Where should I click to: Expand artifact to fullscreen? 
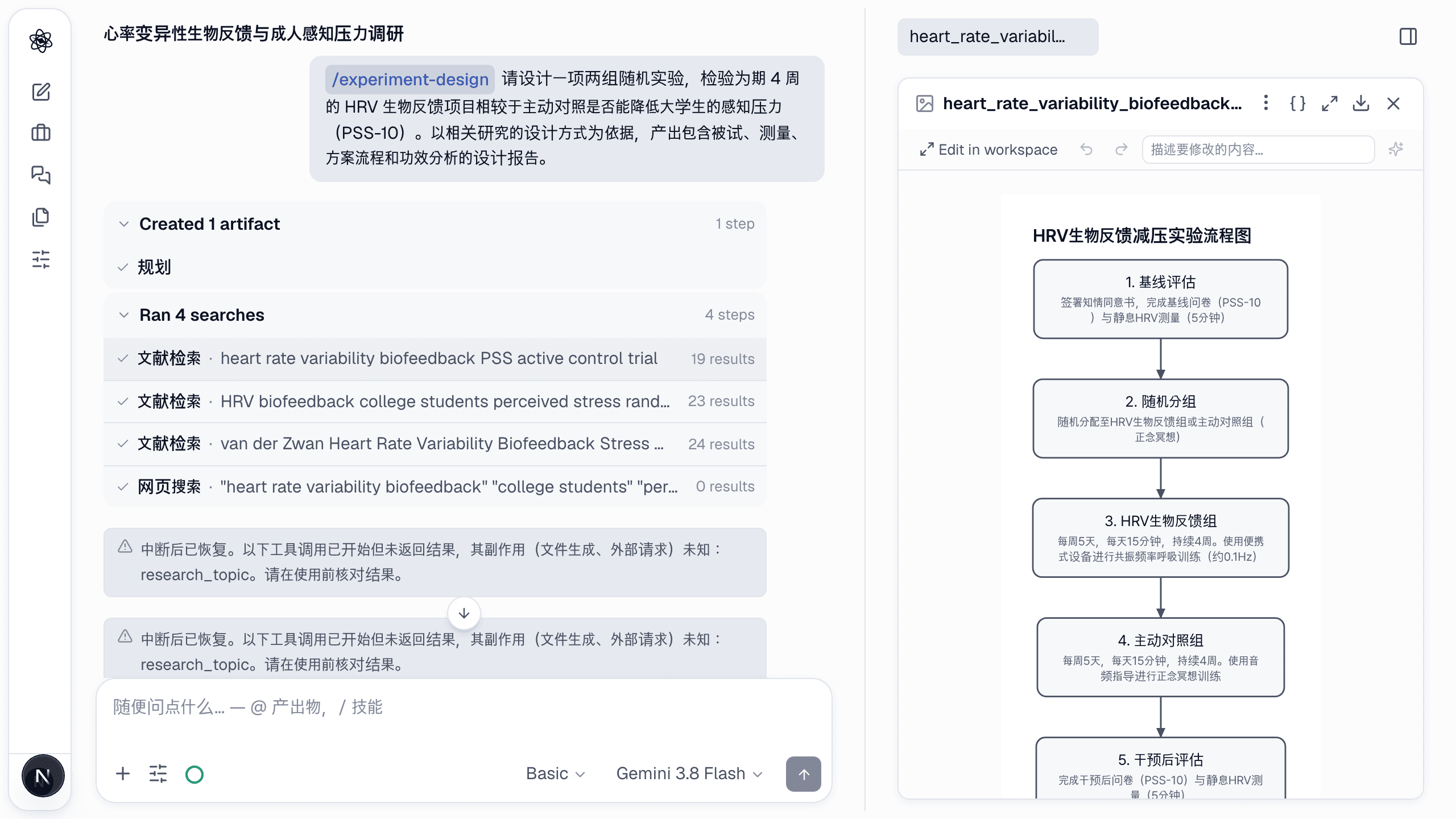(1329, 104)
